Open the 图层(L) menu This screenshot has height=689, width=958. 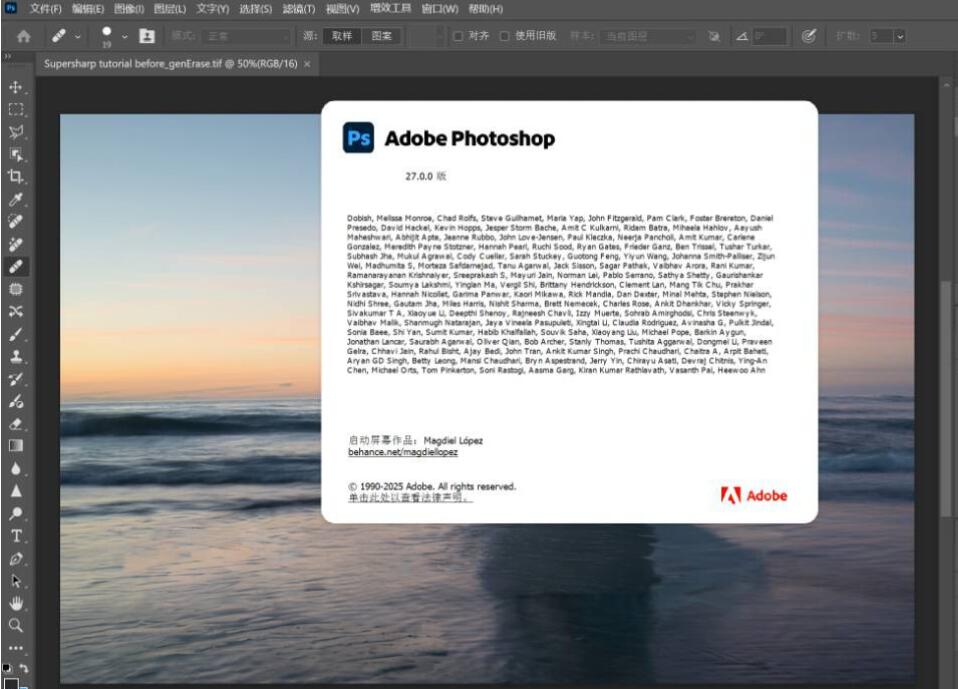[170, 9]
